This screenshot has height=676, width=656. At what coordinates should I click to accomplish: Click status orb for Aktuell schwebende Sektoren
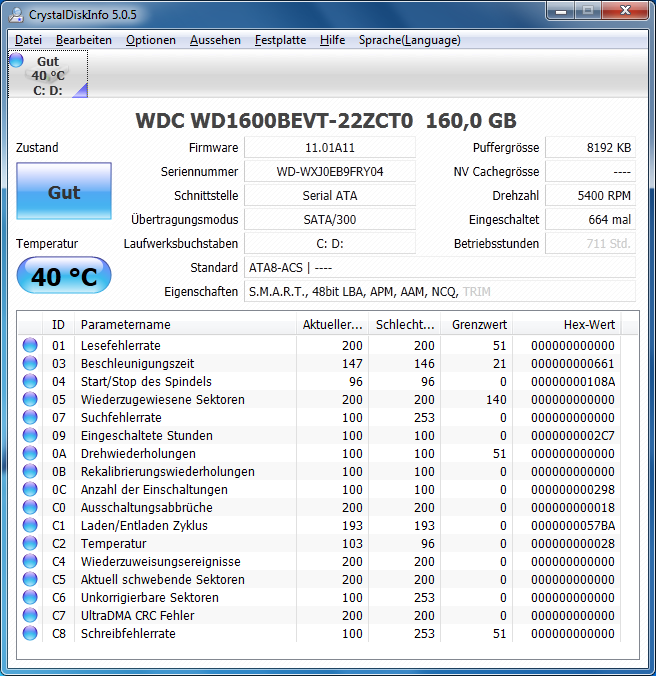click(x=30, y=579)
